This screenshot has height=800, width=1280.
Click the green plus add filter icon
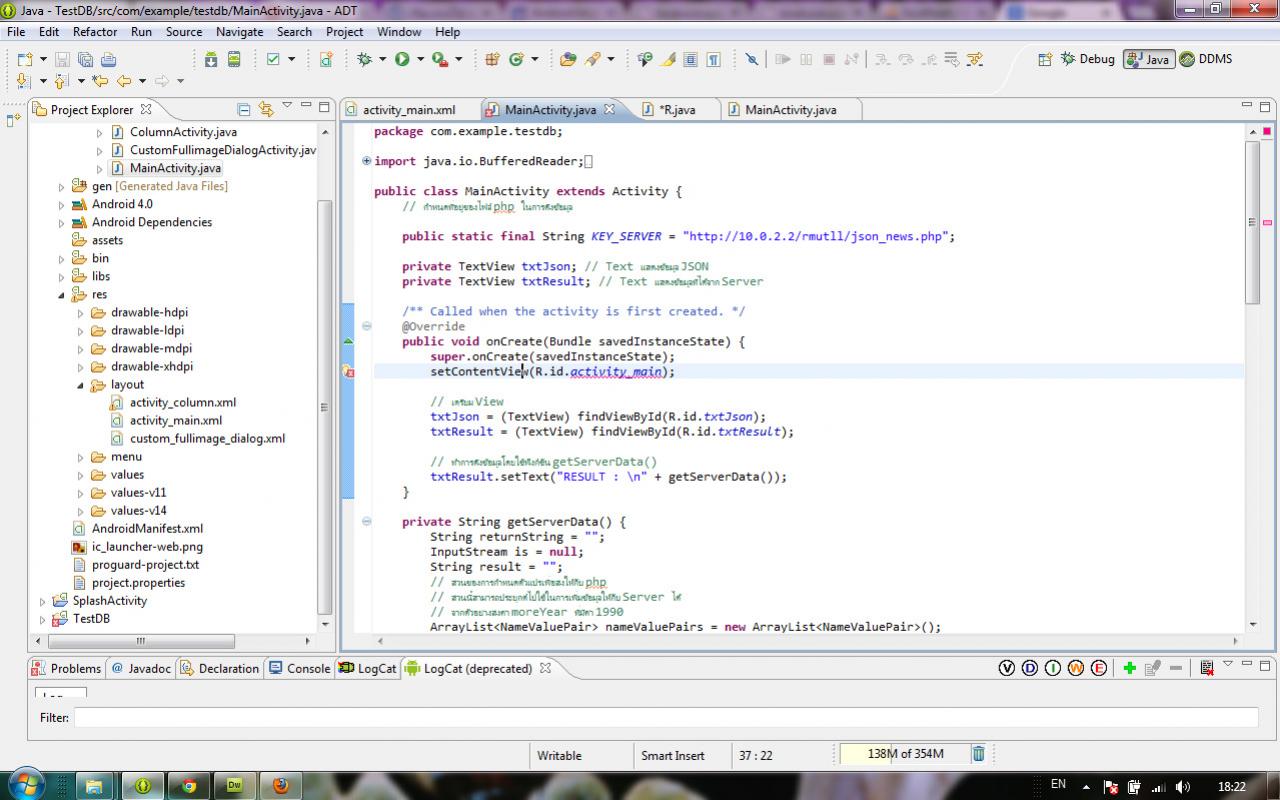pyautogui.click(x=1129, y=668)
